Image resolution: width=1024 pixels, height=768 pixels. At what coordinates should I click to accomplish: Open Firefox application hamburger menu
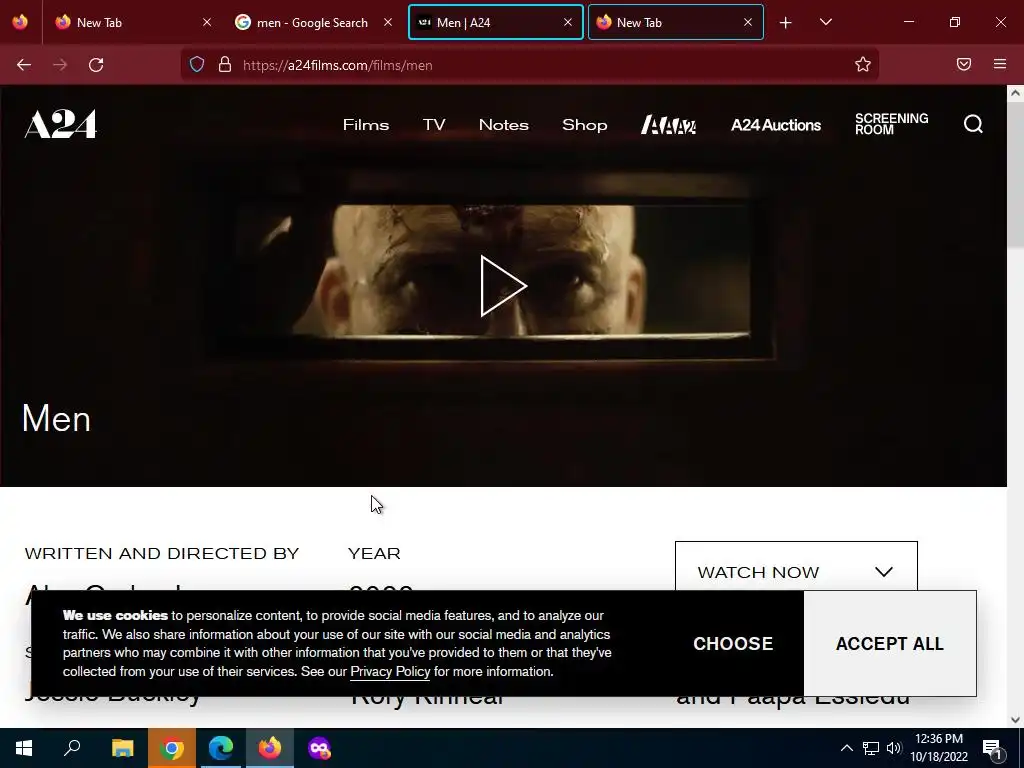[1000, 64]
